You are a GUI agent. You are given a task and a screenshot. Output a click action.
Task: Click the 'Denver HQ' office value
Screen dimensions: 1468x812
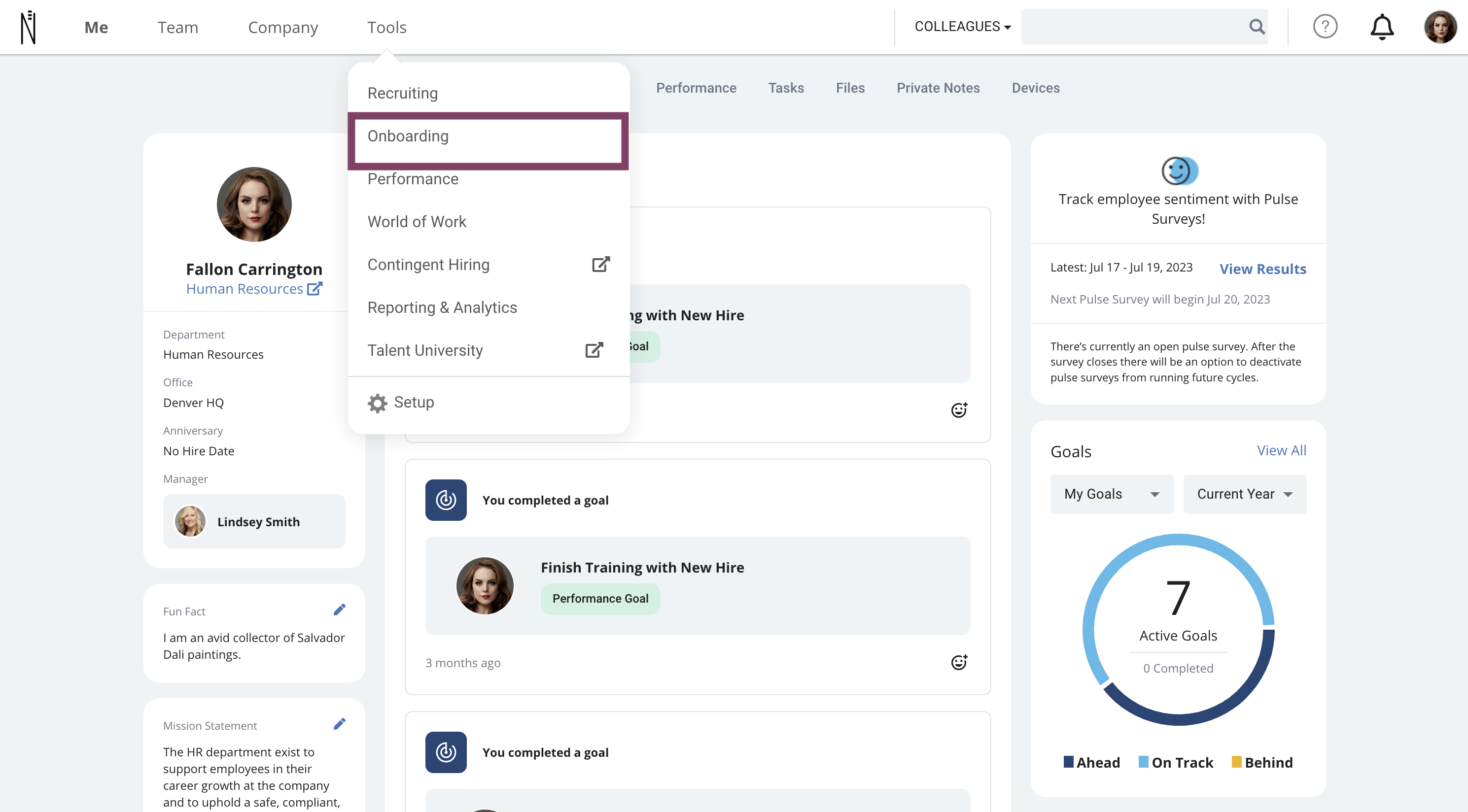click(193, 403)
